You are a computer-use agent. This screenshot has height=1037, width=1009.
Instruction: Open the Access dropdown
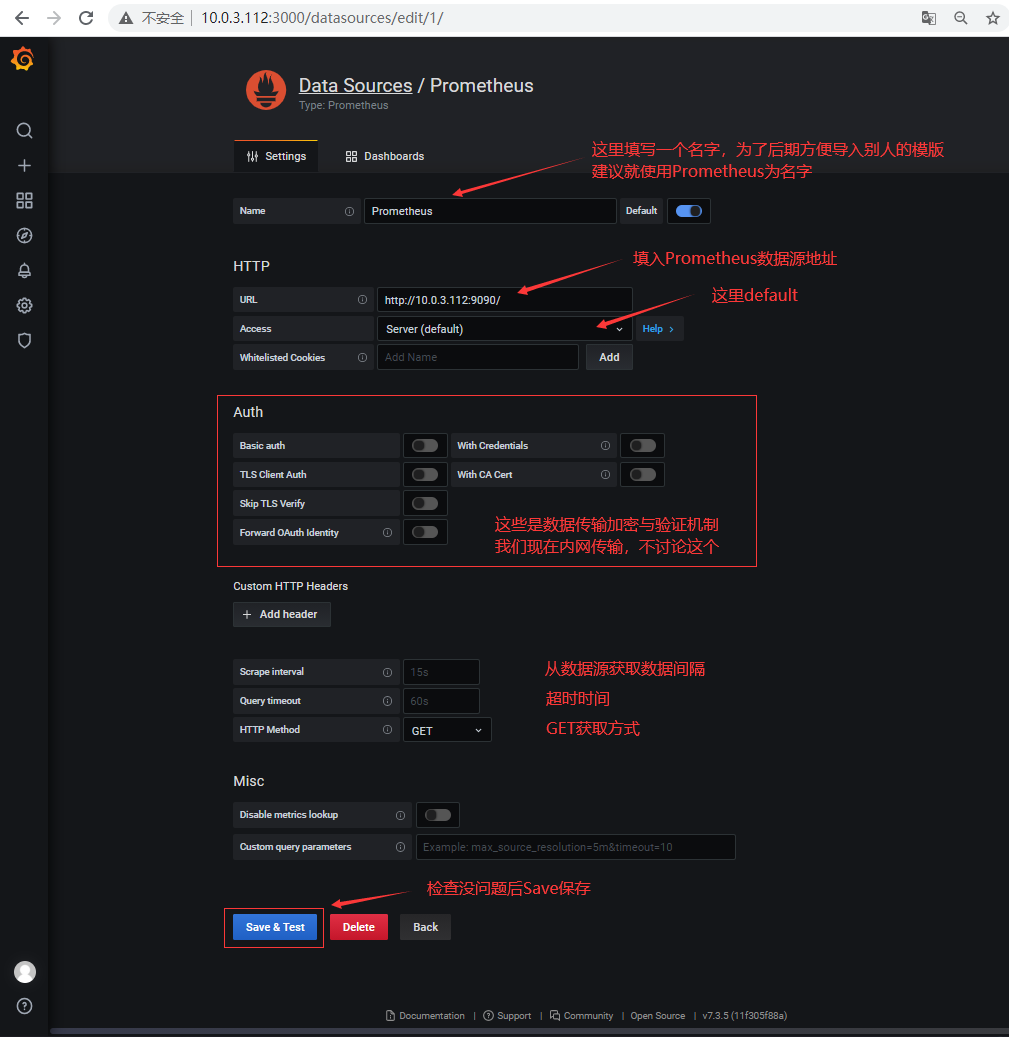pyautogui.click(x=503, y=328)
